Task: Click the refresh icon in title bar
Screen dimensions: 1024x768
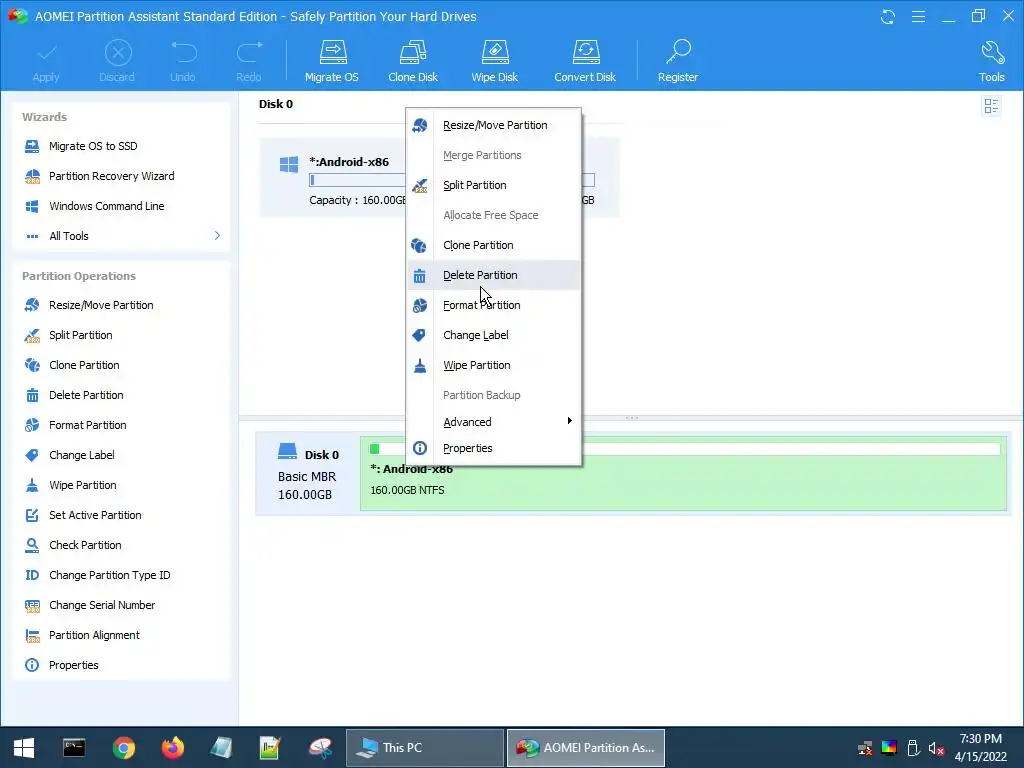Action: (888, 16)
